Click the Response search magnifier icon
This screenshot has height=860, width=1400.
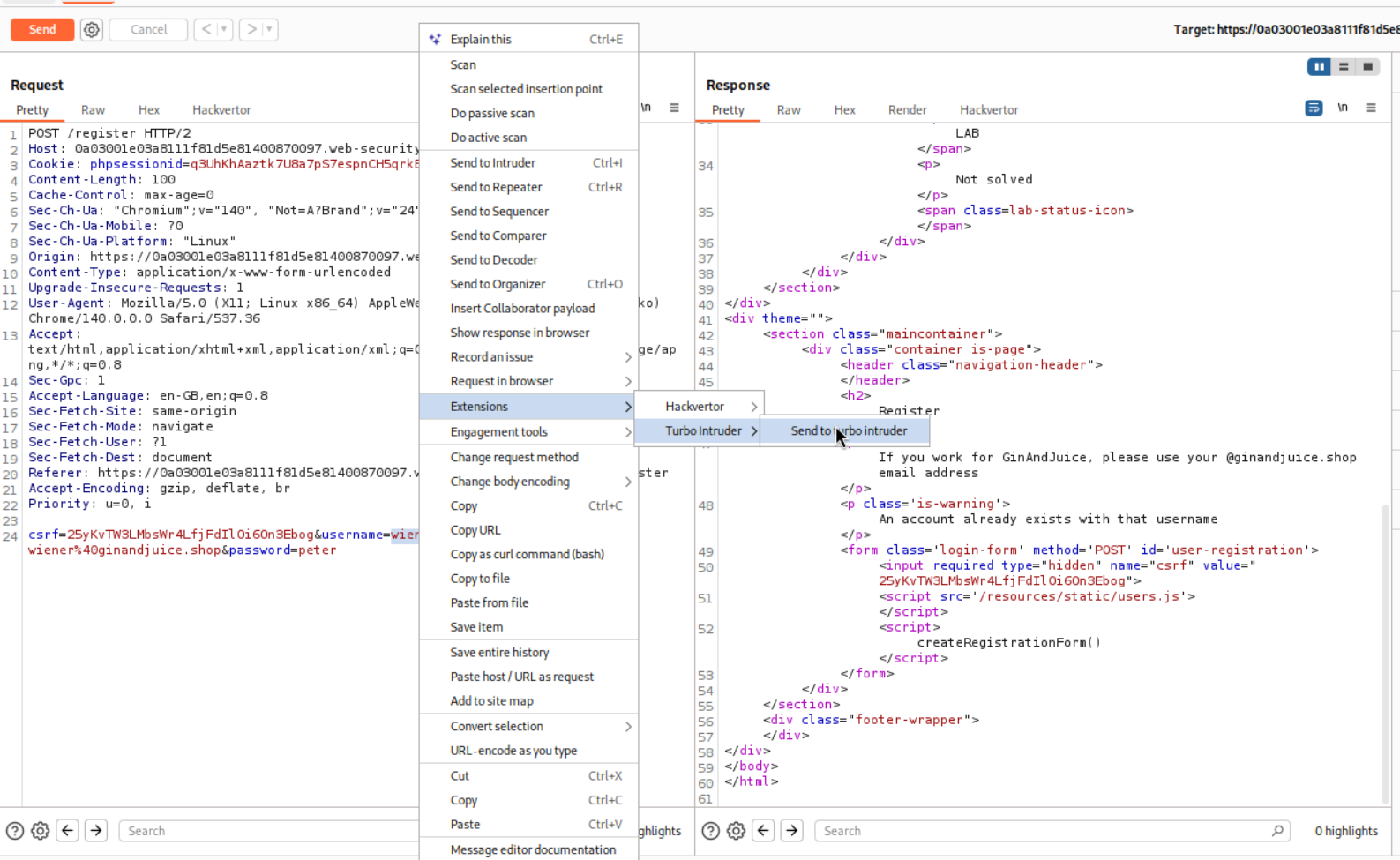pos(1277,831)
